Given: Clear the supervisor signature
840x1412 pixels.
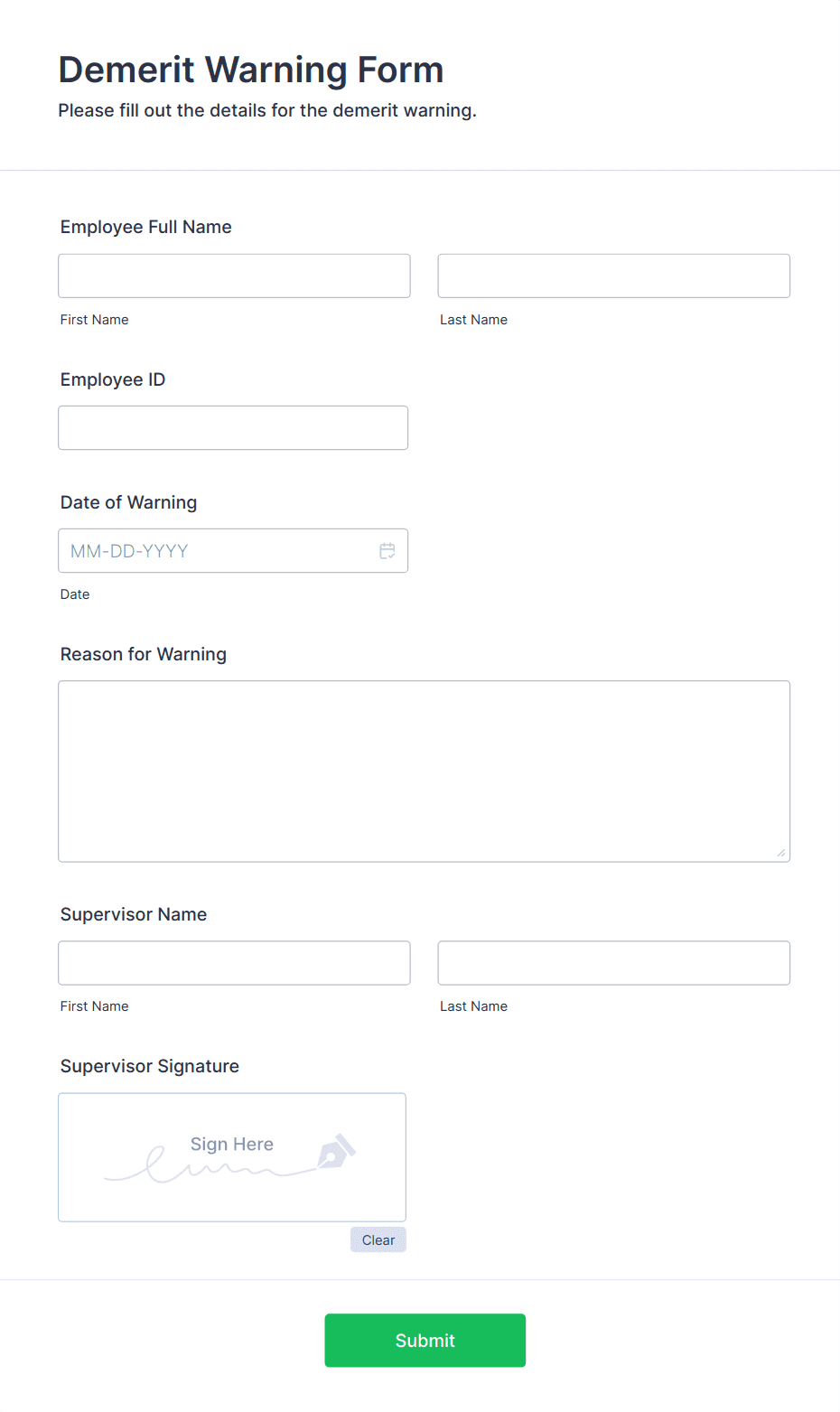Looking at the screenshot, I should (x=378, y=1239).
